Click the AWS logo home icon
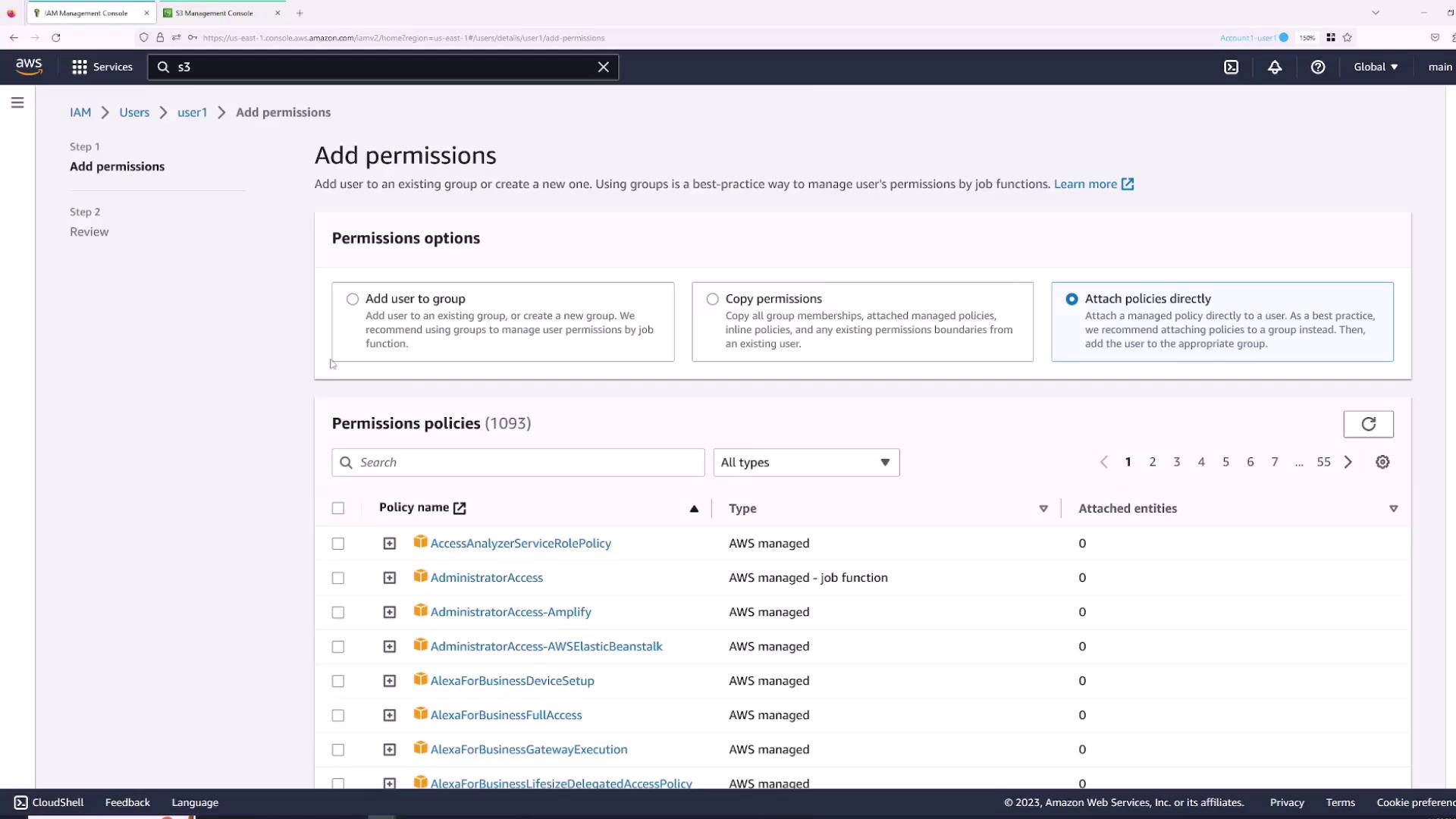The width and height of the screenshot is (1456, 819). tap(29, 67)
